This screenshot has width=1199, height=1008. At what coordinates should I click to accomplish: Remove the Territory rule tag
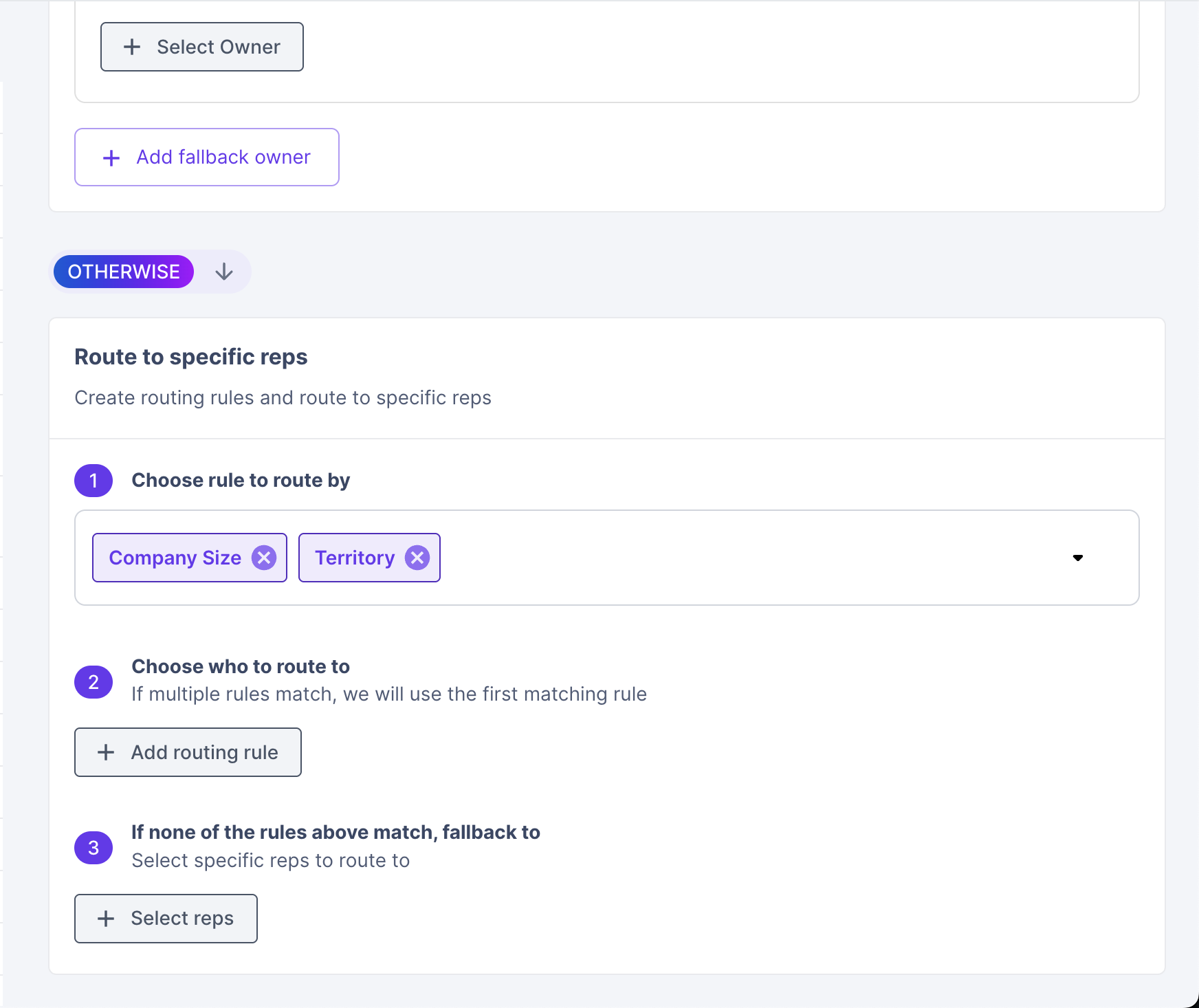[x=417, y=558]
